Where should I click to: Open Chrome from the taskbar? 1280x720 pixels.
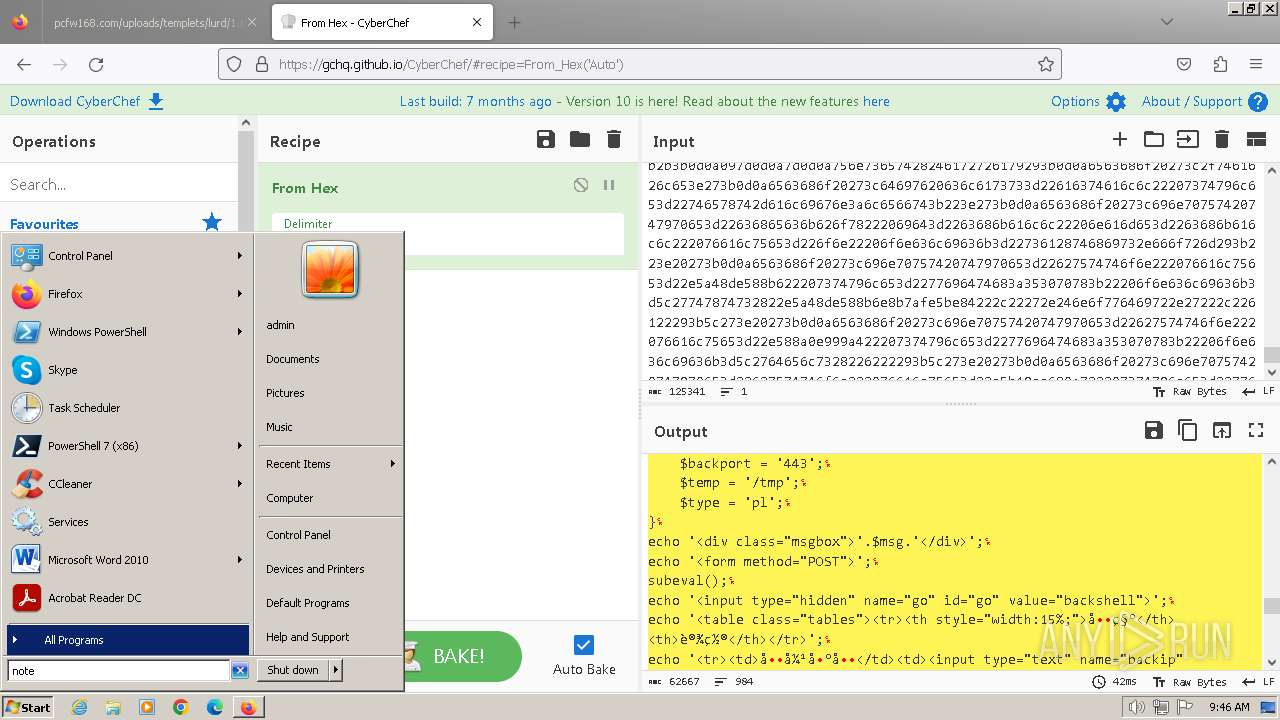tap(180, 707)
